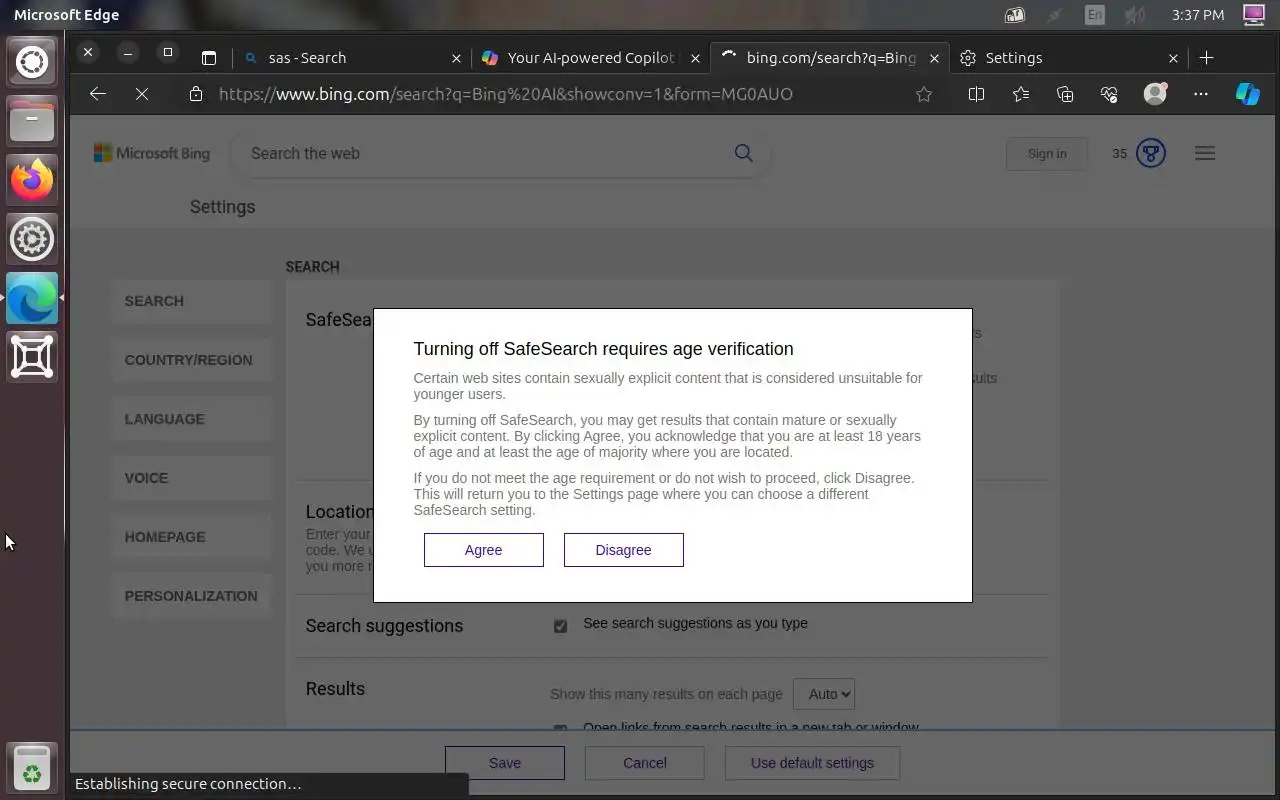Click the Save settings button

505,763
